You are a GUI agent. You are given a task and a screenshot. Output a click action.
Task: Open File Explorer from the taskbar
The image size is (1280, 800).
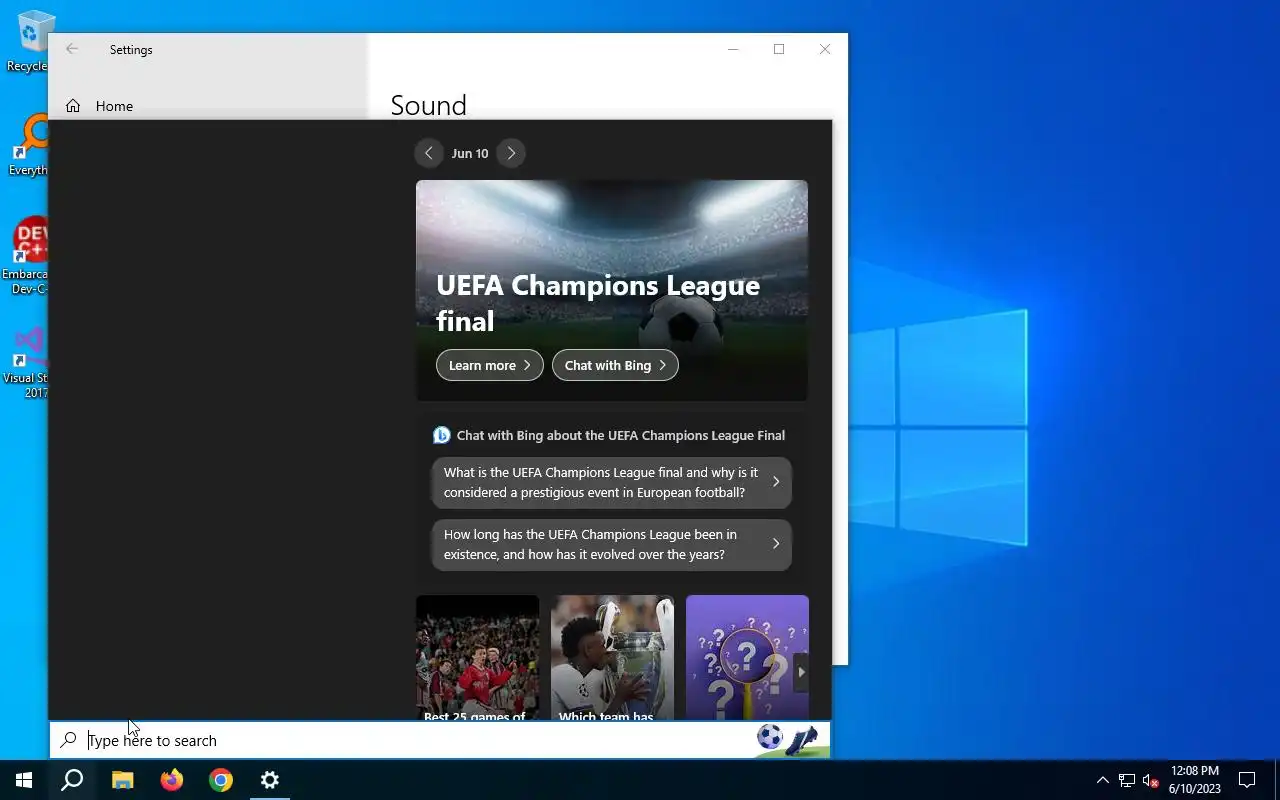pyautogui.click(x=122, y=780)
